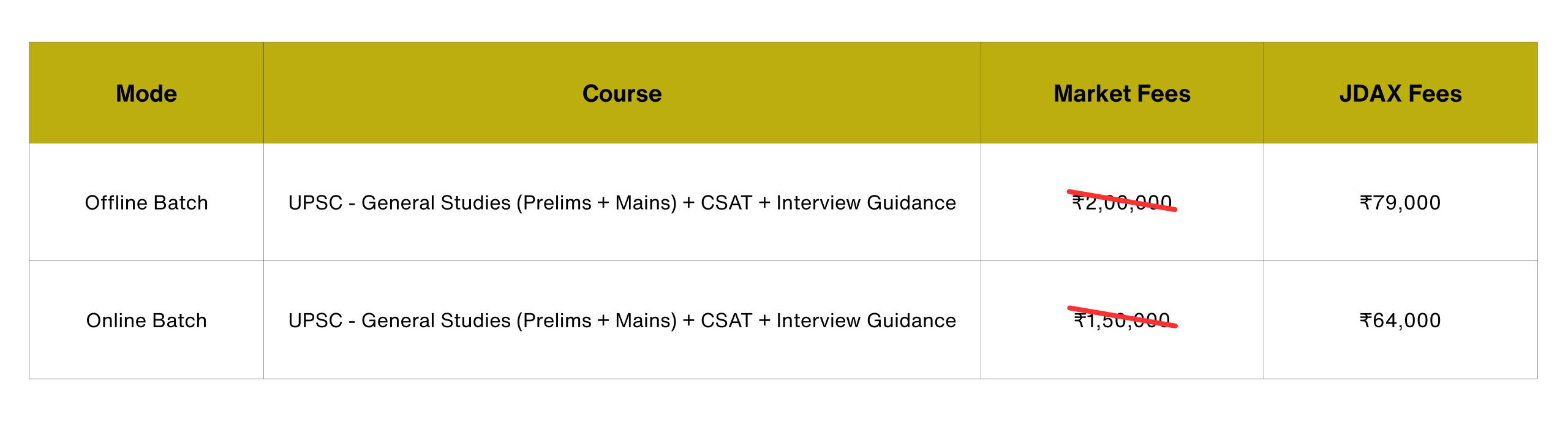Click the Market Fees column header

(1121, 94)
